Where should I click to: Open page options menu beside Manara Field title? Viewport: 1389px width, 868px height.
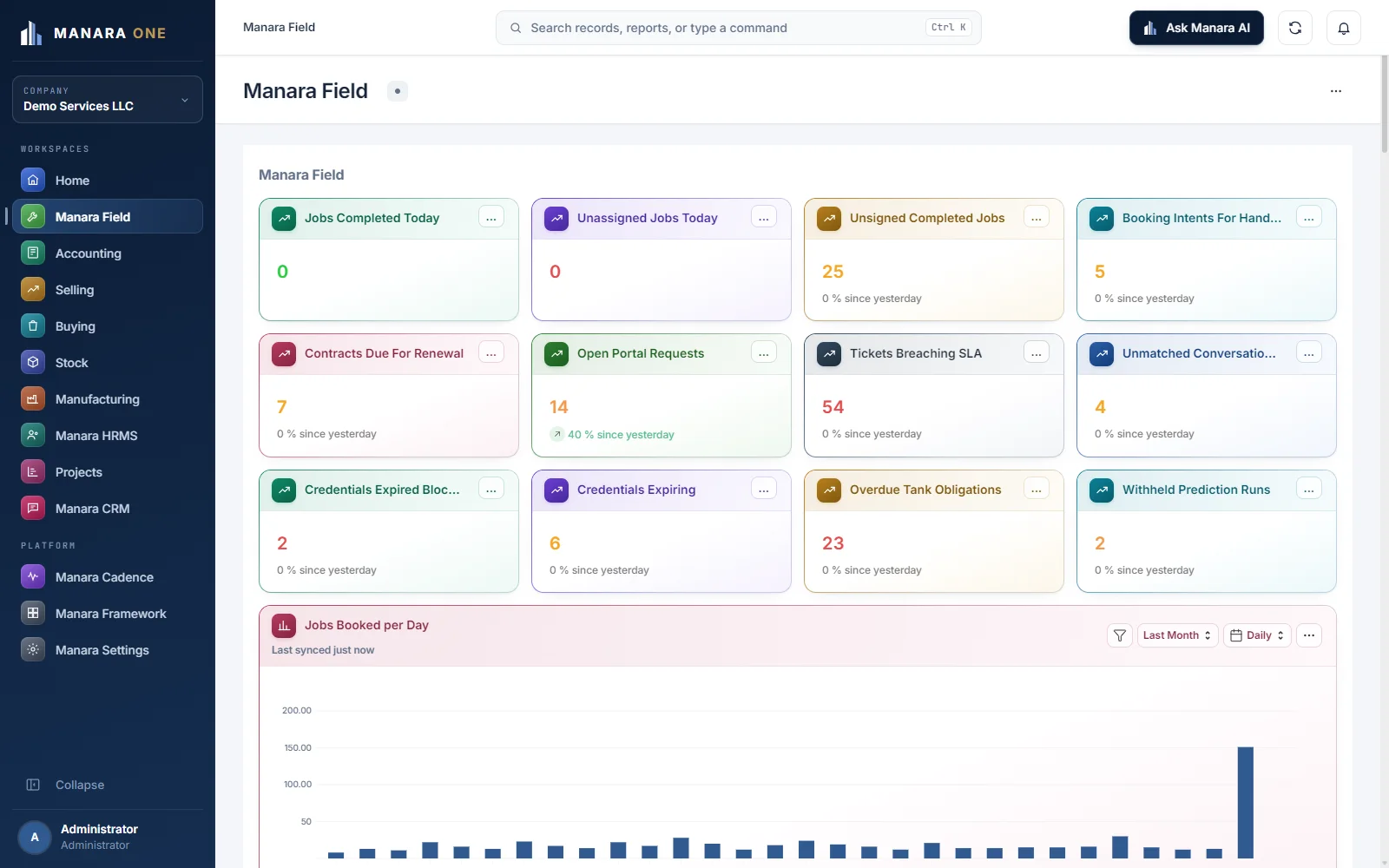pyautogui.click(x=1336, y=91)
